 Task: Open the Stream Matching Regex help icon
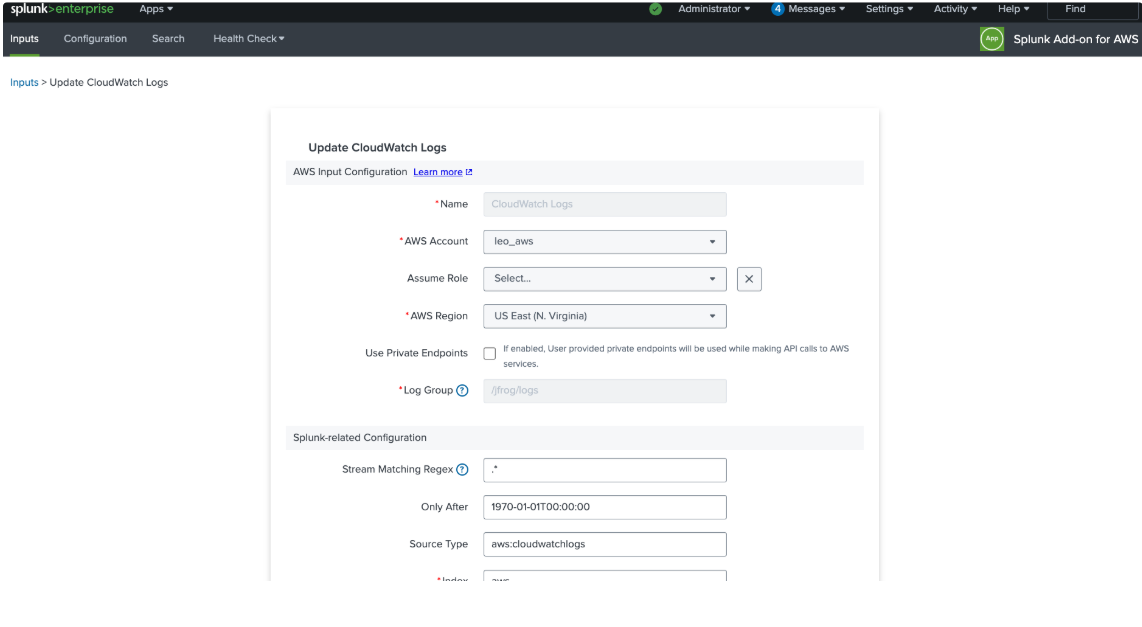tap(464, 469)
